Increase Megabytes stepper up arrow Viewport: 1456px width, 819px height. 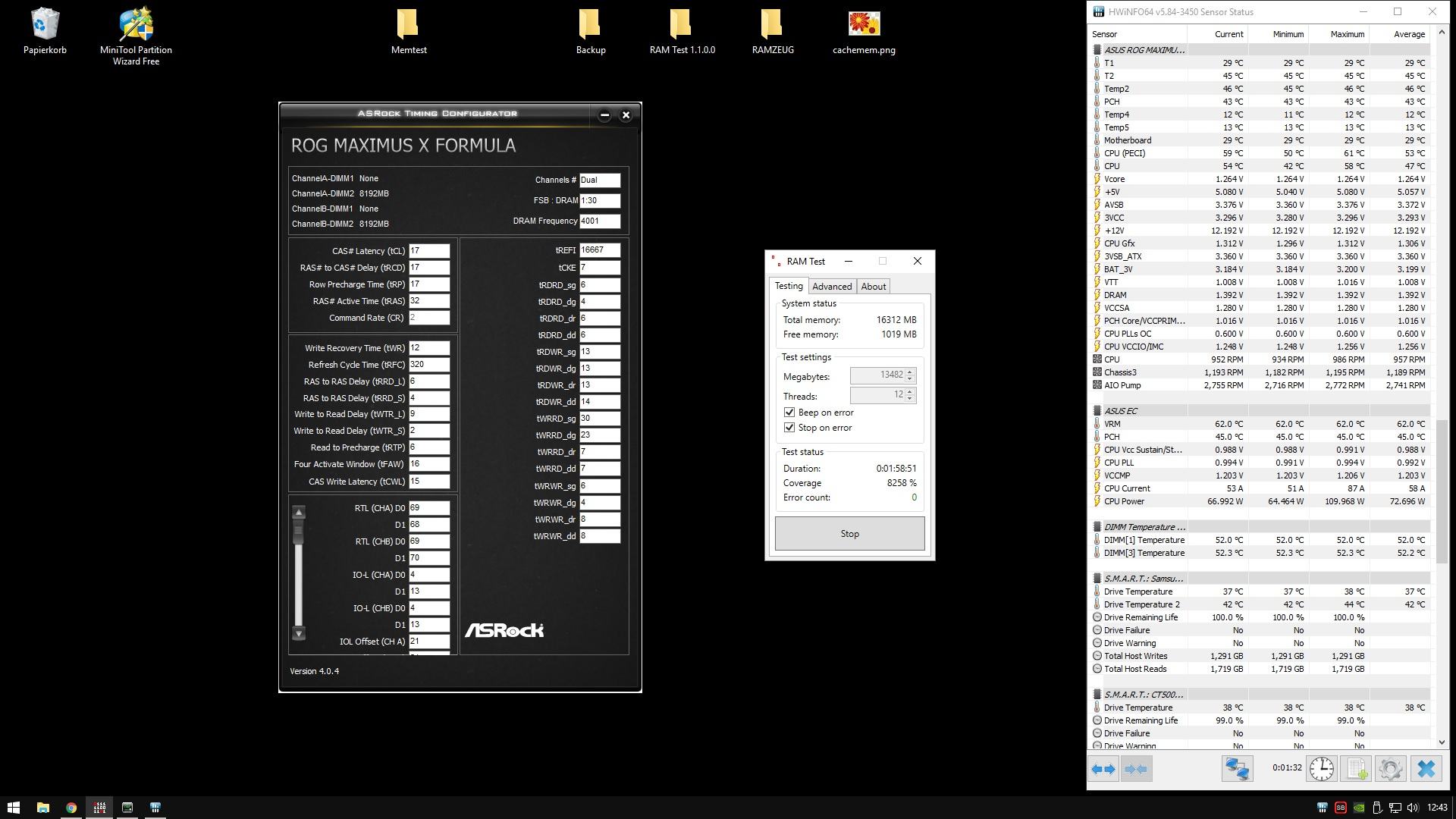click(910, 372)
